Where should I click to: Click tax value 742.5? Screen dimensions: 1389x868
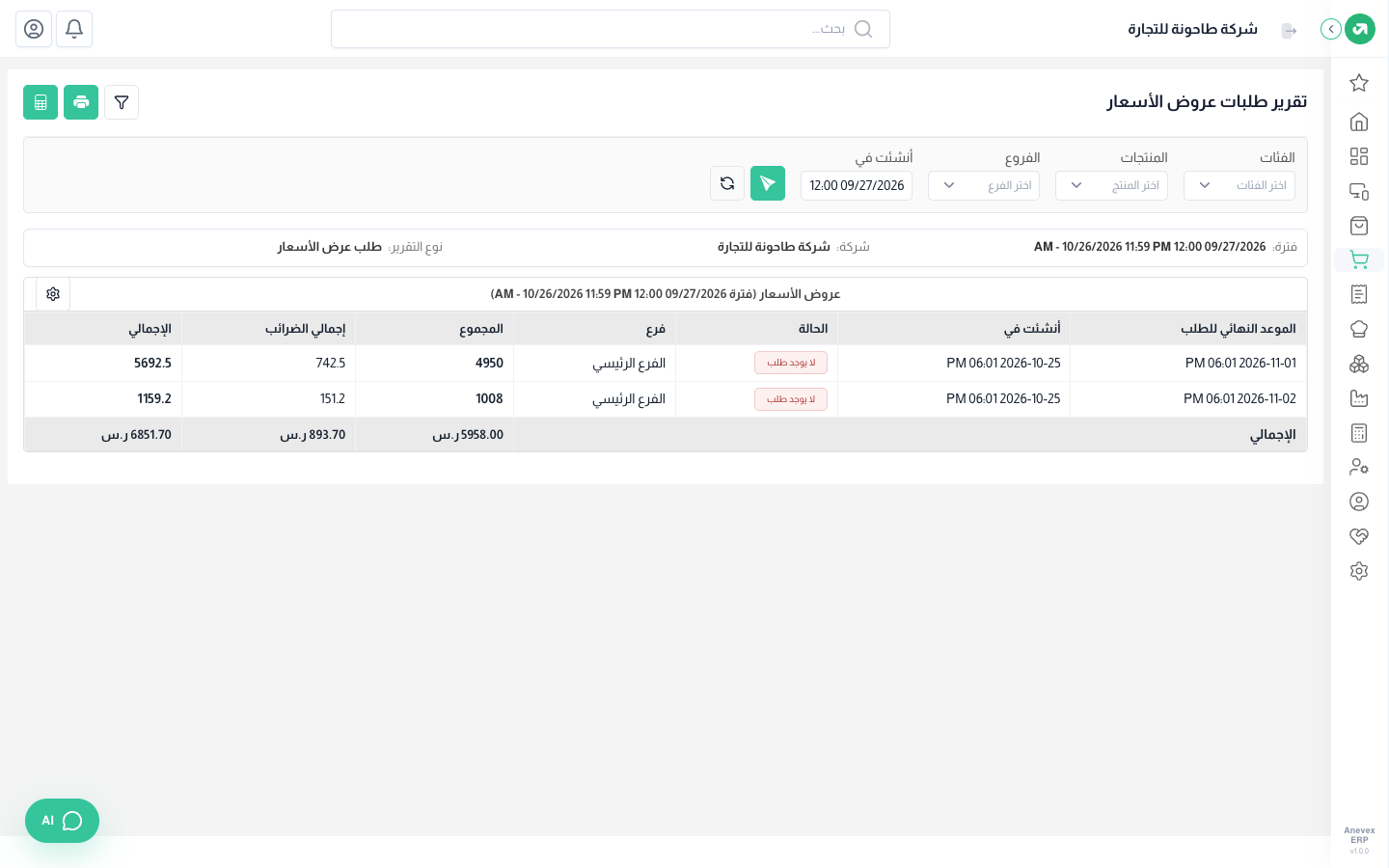point(331,363)
